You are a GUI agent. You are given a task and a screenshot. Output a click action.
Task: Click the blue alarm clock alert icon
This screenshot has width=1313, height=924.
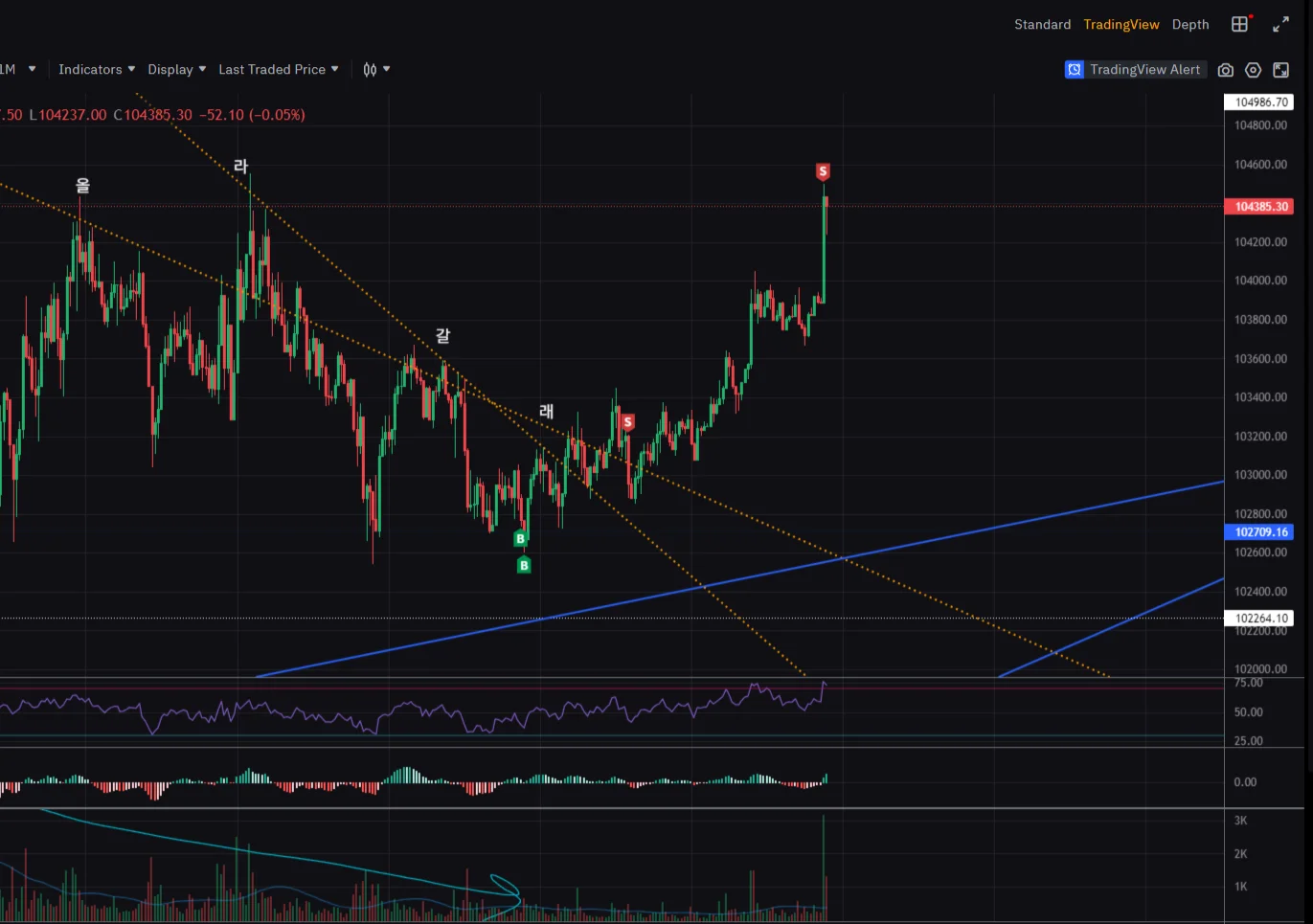(x=1075, y=70)
